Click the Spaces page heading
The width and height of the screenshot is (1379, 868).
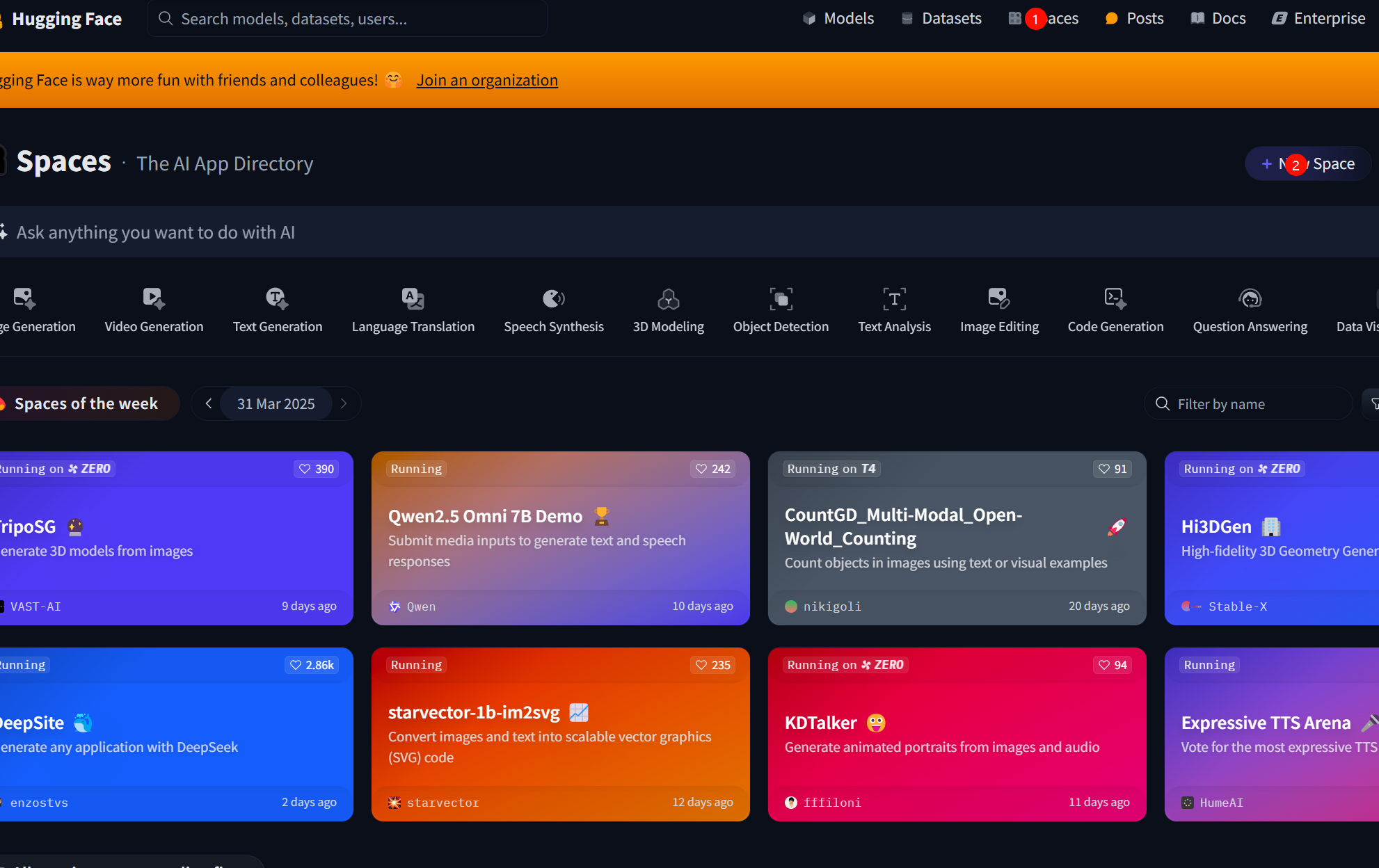point(64,161)
